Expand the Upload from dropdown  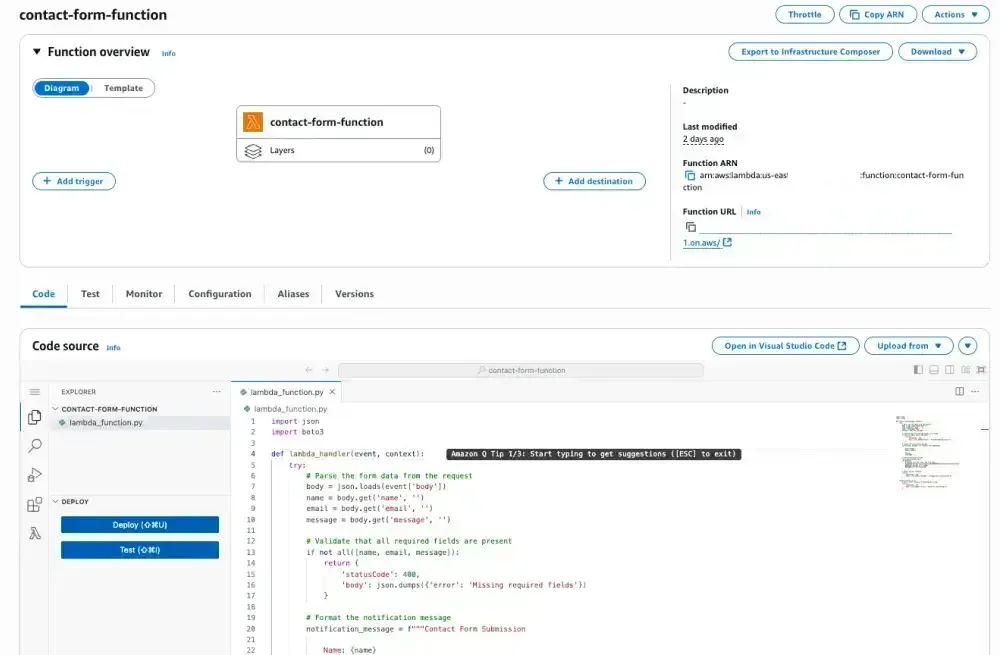909,346
